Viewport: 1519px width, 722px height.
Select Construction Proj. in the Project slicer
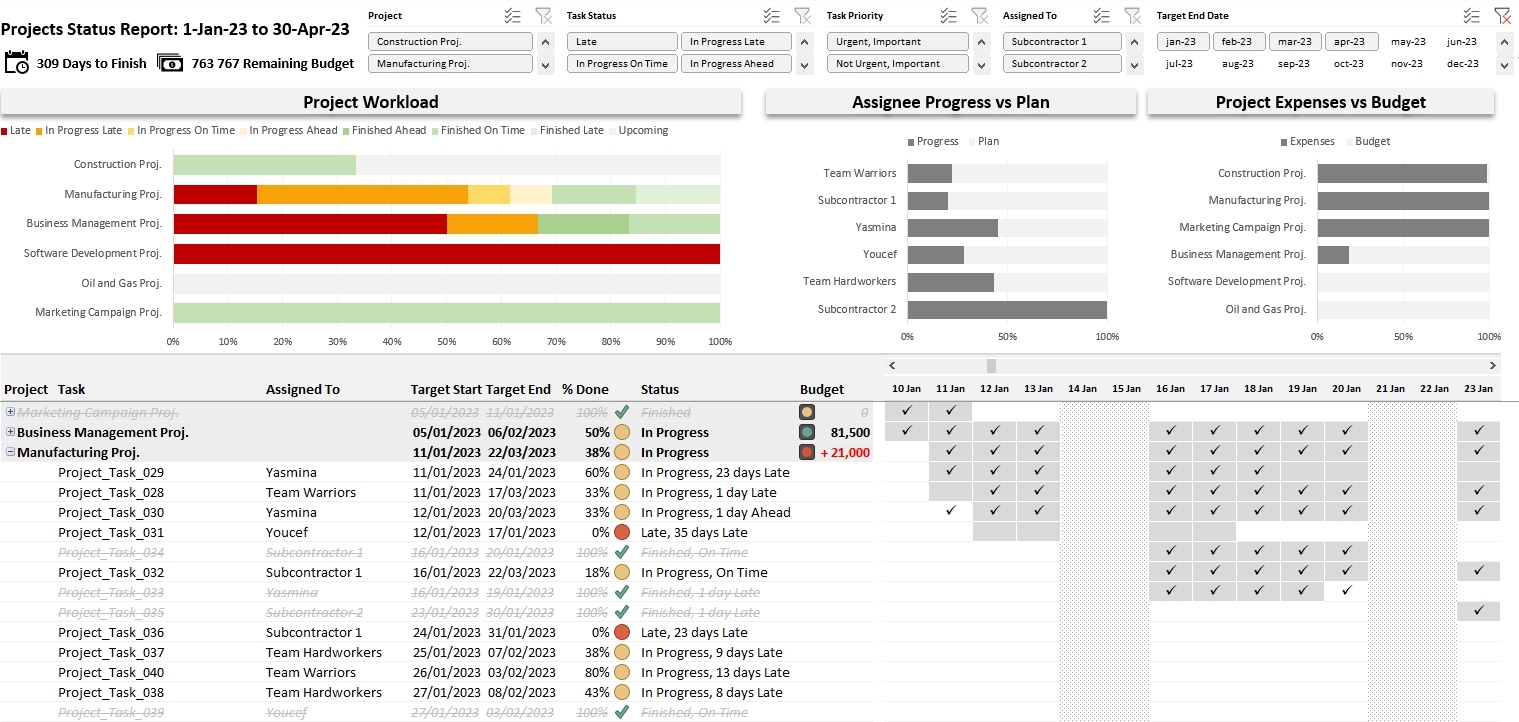[x=451, y=41]
